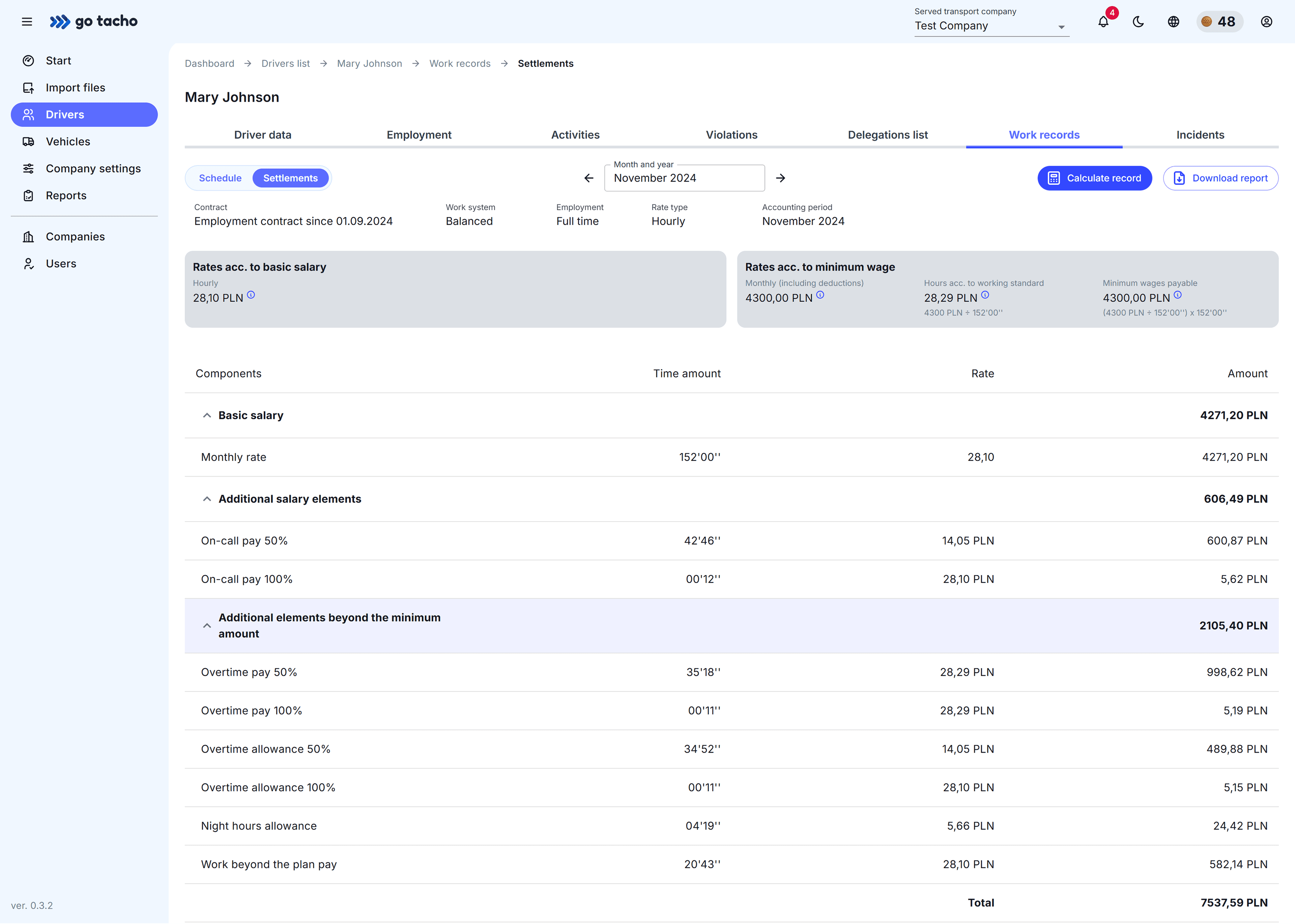Screen dimensions: 1295x924
Task: Collapse Additional elements beyond the minimum amount
Action: 207,626
